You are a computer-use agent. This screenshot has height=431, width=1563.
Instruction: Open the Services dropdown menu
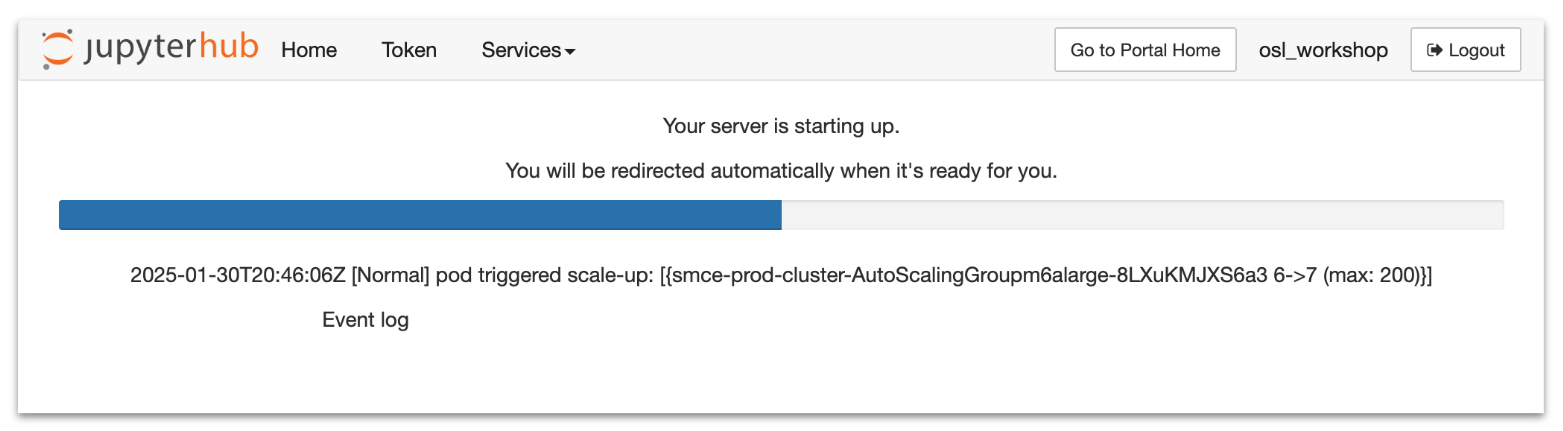click(520, 50)
